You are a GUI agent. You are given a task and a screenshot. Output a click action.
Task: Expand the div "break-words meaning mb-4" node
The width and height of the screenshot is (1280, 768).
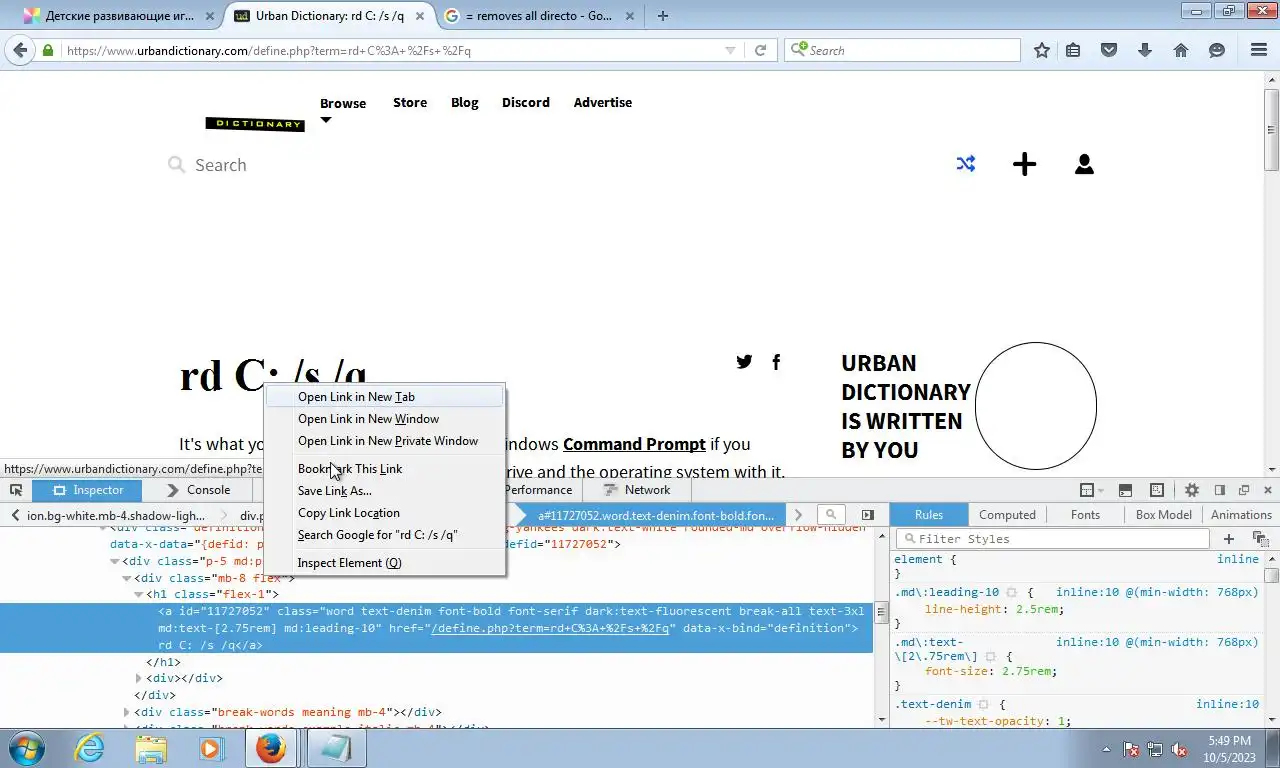pos(127,713)
